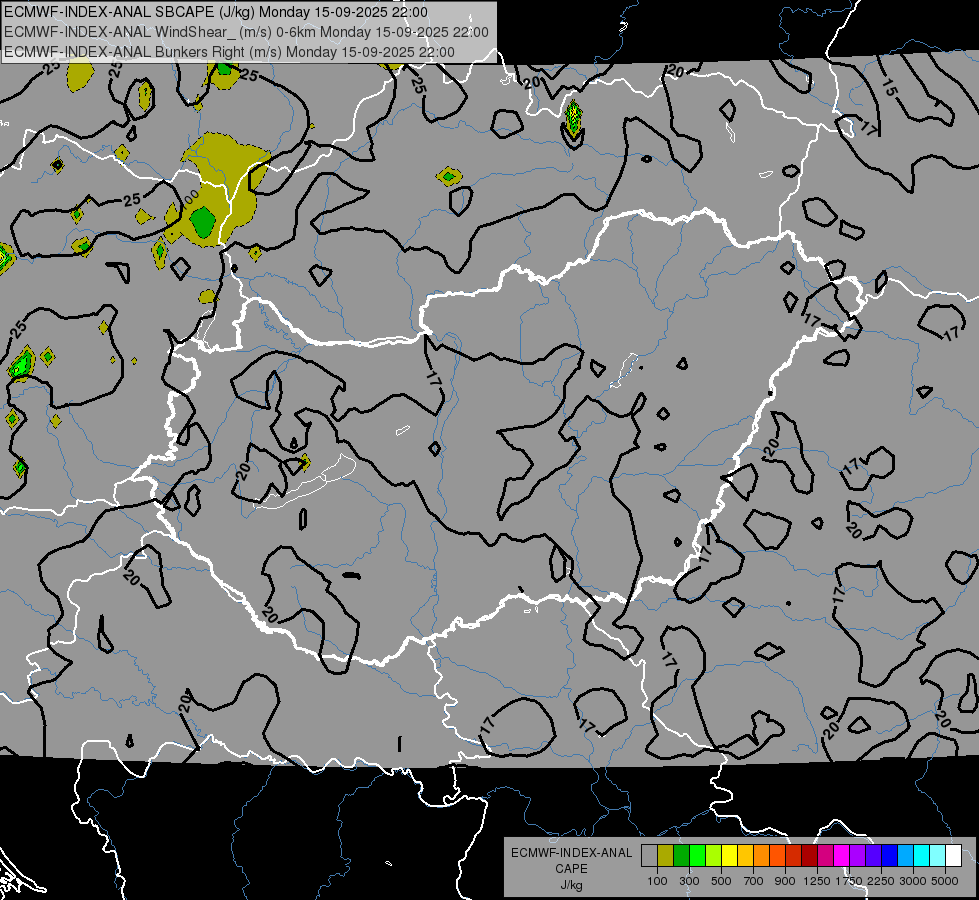Click the pure blue legend swatch

coord(890,856)
